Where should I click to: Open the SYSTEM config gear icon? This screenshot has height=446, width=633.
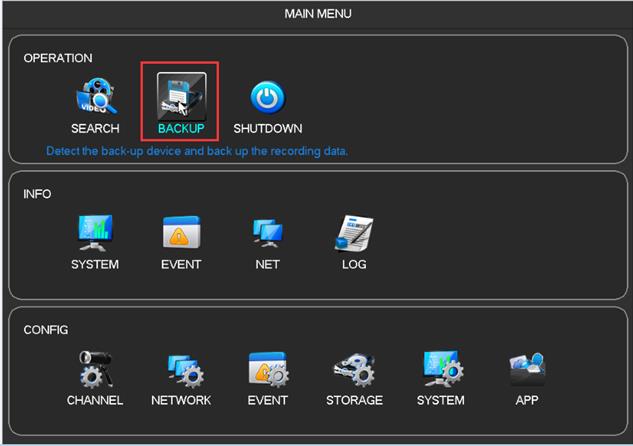(440, 369)
